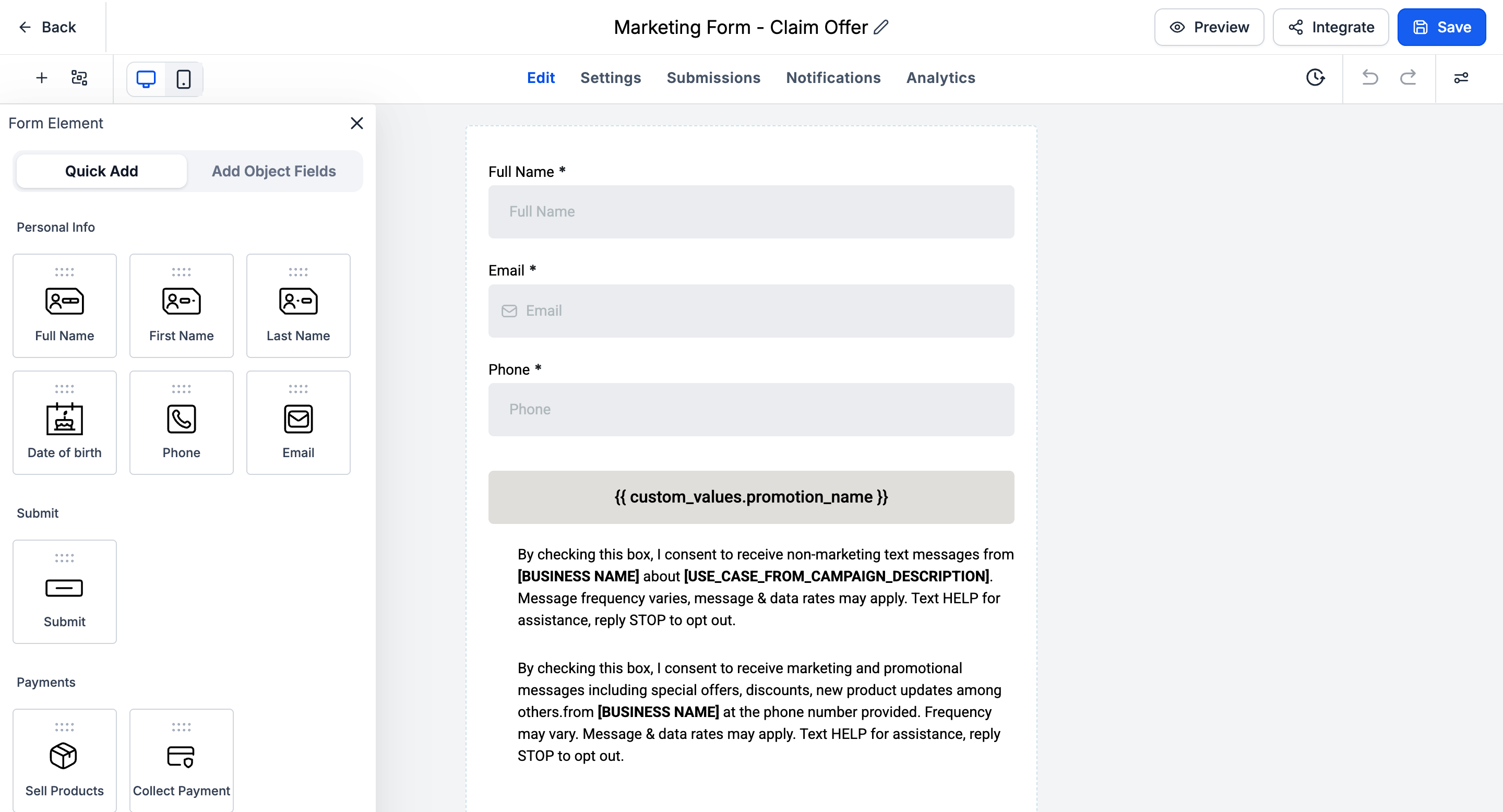Click the undo arrow
Image resolution: width=1503 pixels, height=812 pixels.
pyautogui.click(x=1369, y=78)
